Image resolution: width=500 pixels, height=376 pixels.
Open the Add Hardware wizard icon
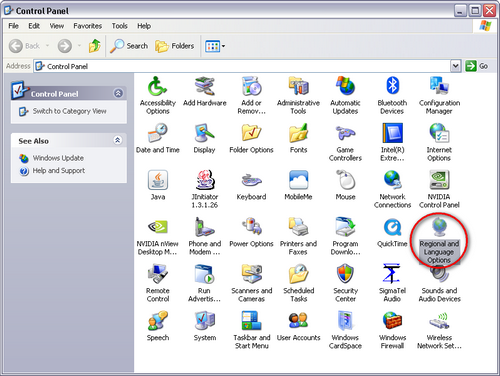[204, 86]
